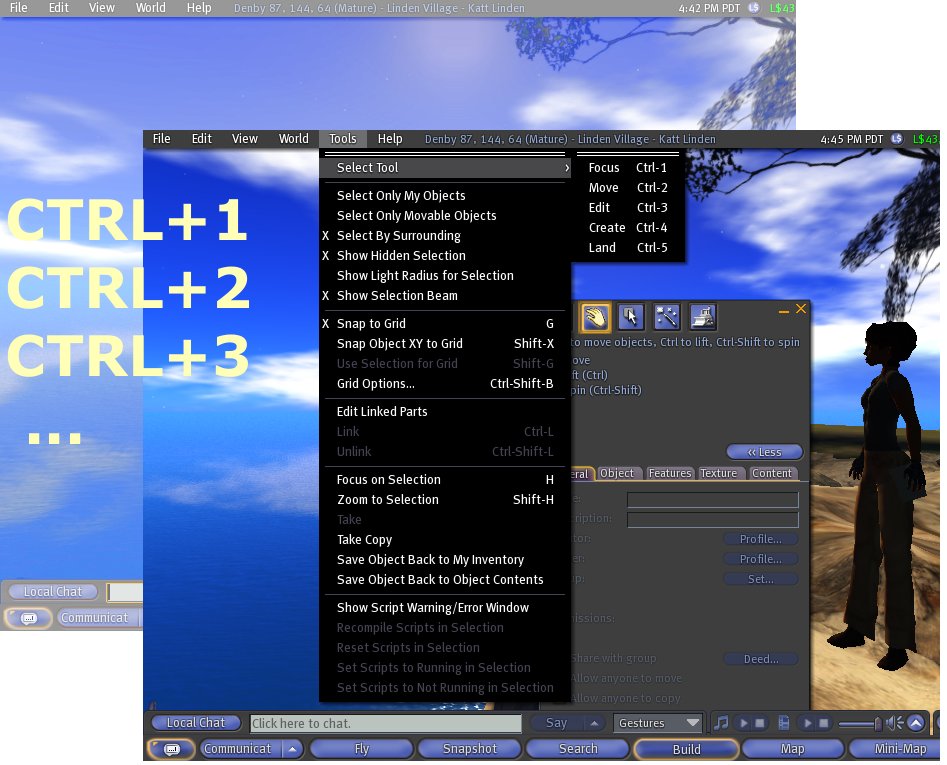Click the Fly button

361,749
